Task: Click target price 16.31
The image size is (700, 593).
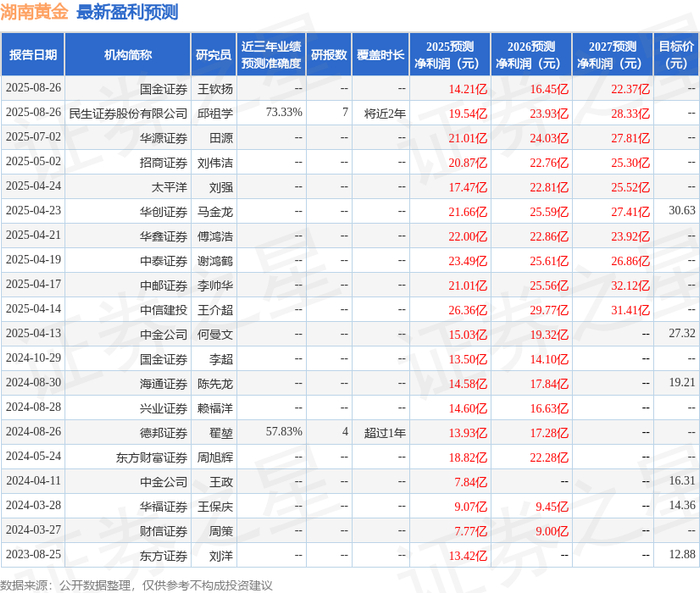Action: 682,480
